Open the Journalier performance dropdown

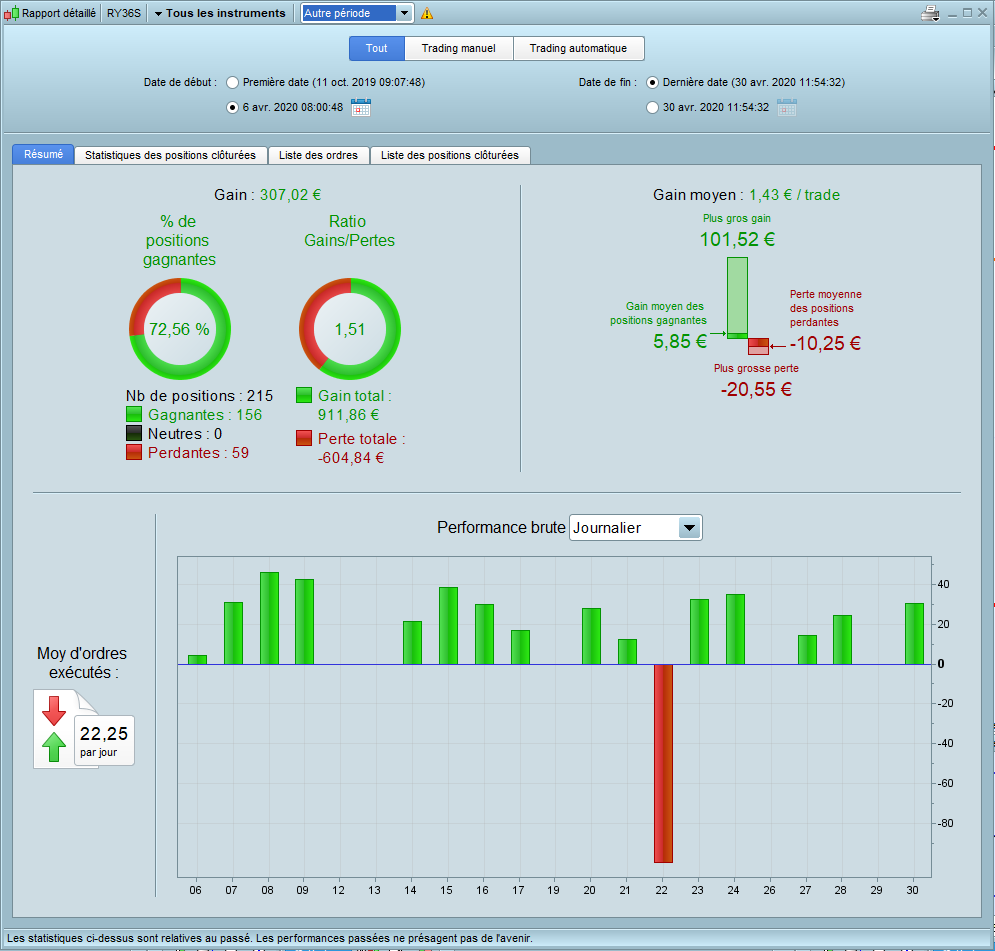click(x=635, y=528)
